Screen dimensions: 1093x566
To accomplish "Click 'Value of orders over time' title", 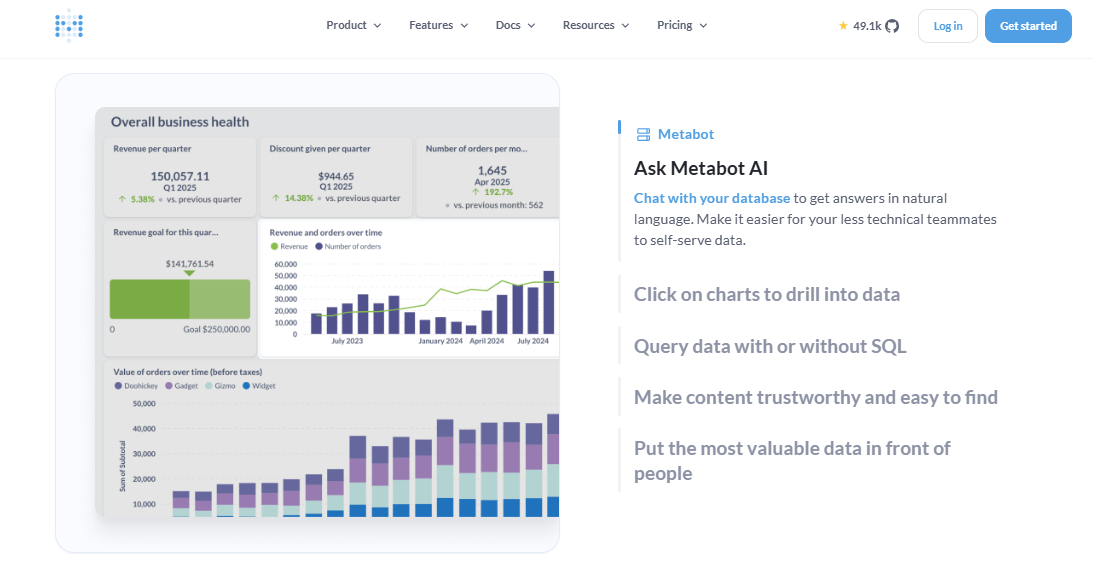I will (x=188, y=372).
